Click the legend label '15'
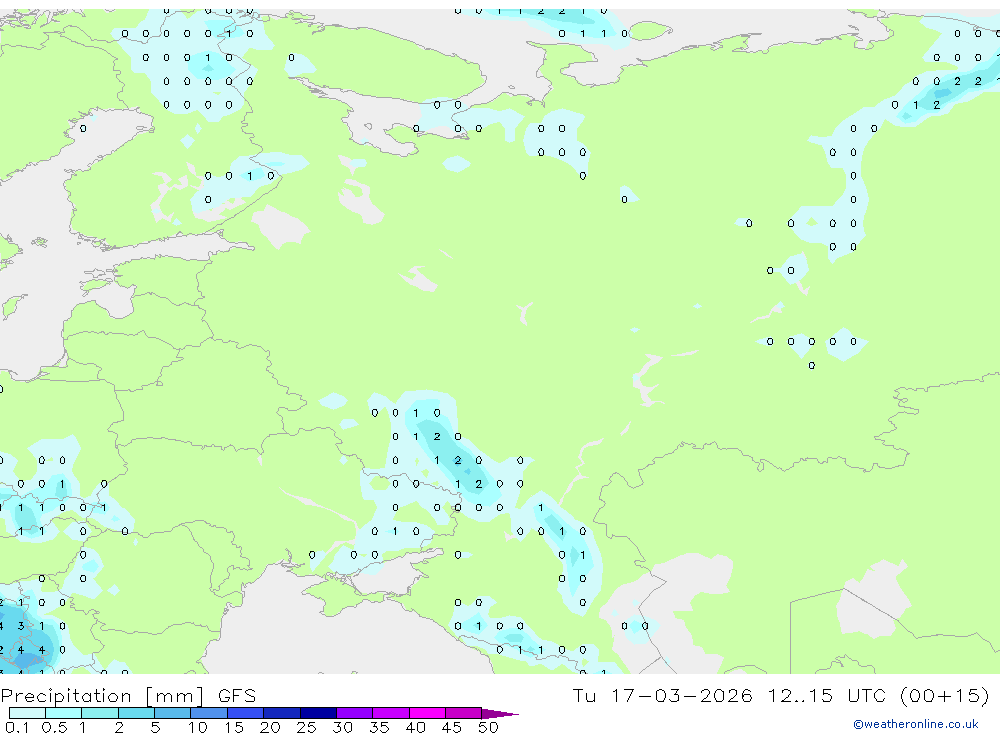 pos(234,727)
